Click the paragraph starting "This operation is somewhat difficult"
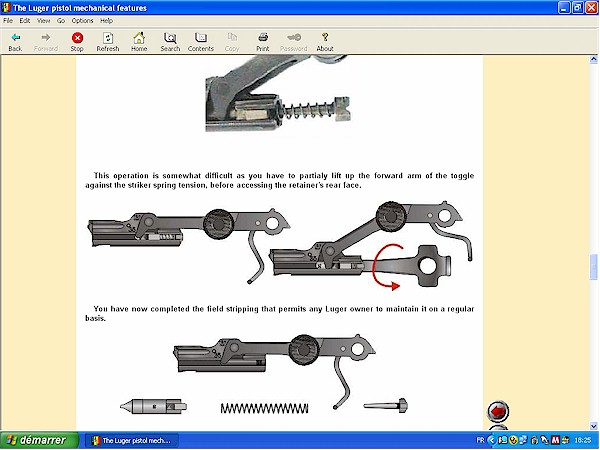The height and width of the screenshot is (450, 600). (x=280, y=180)
